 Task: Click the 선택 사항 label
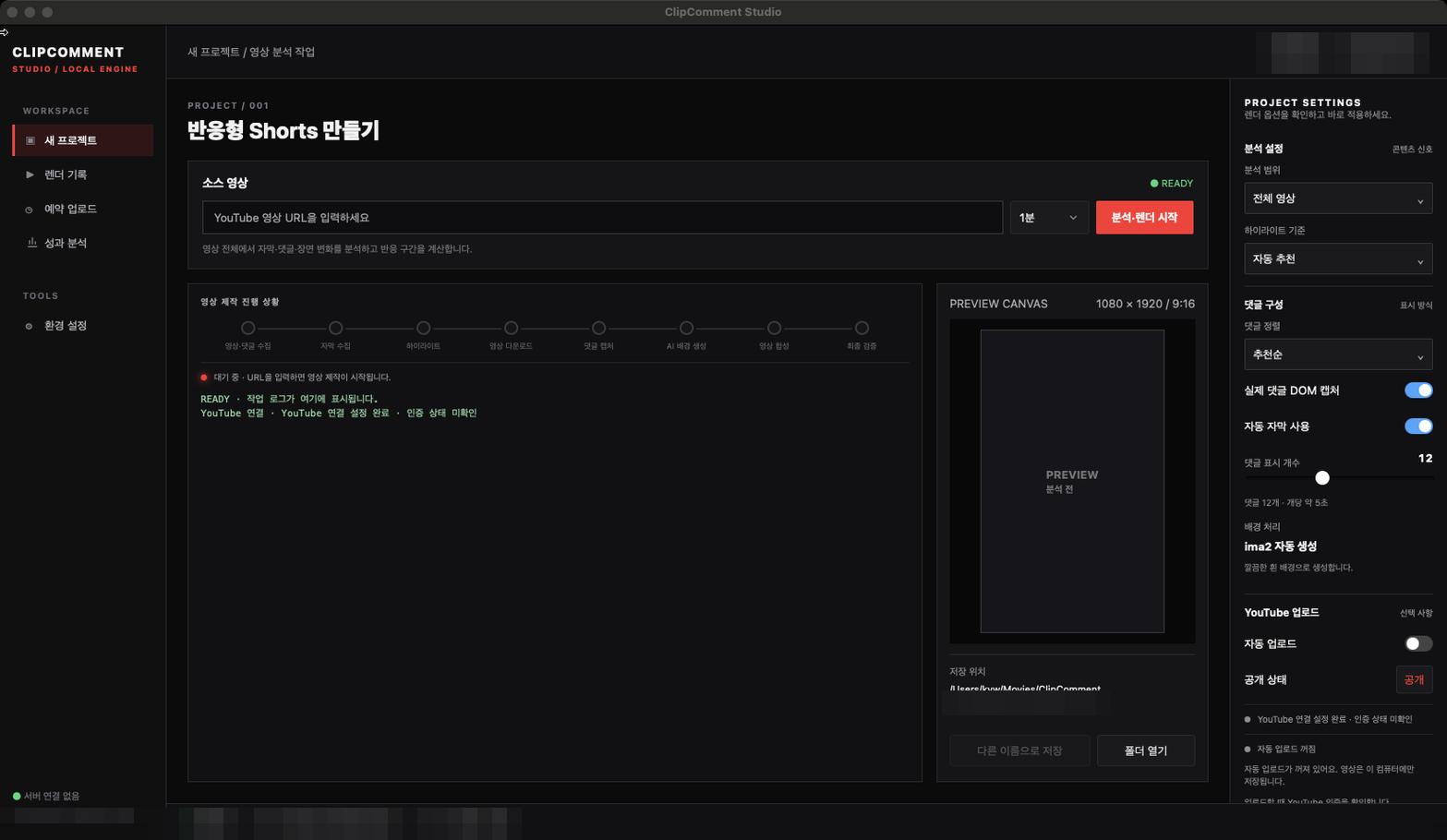click(x=1416, y=613)
